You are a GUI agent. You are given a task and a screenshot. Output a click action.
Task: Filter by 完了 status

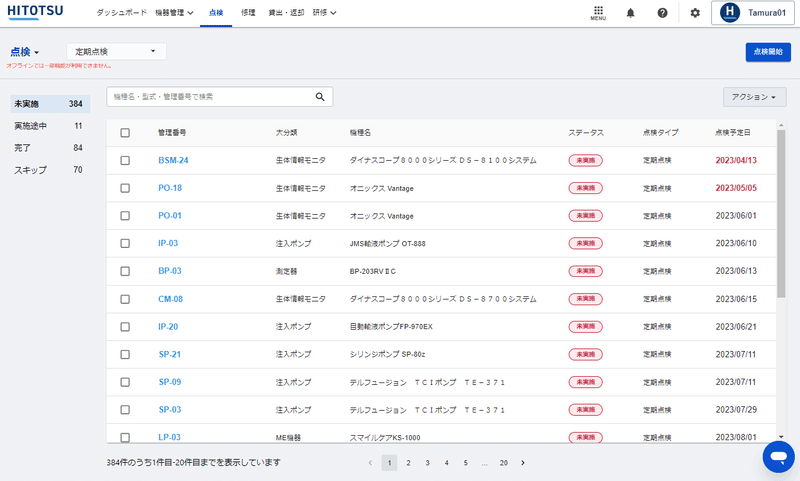click(50, 147)
